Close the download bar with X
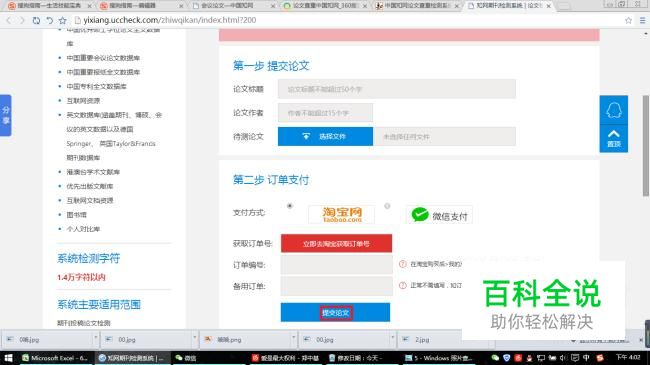Image resolution: width=650 pixels, height=365 pixels. coord(641,340)
